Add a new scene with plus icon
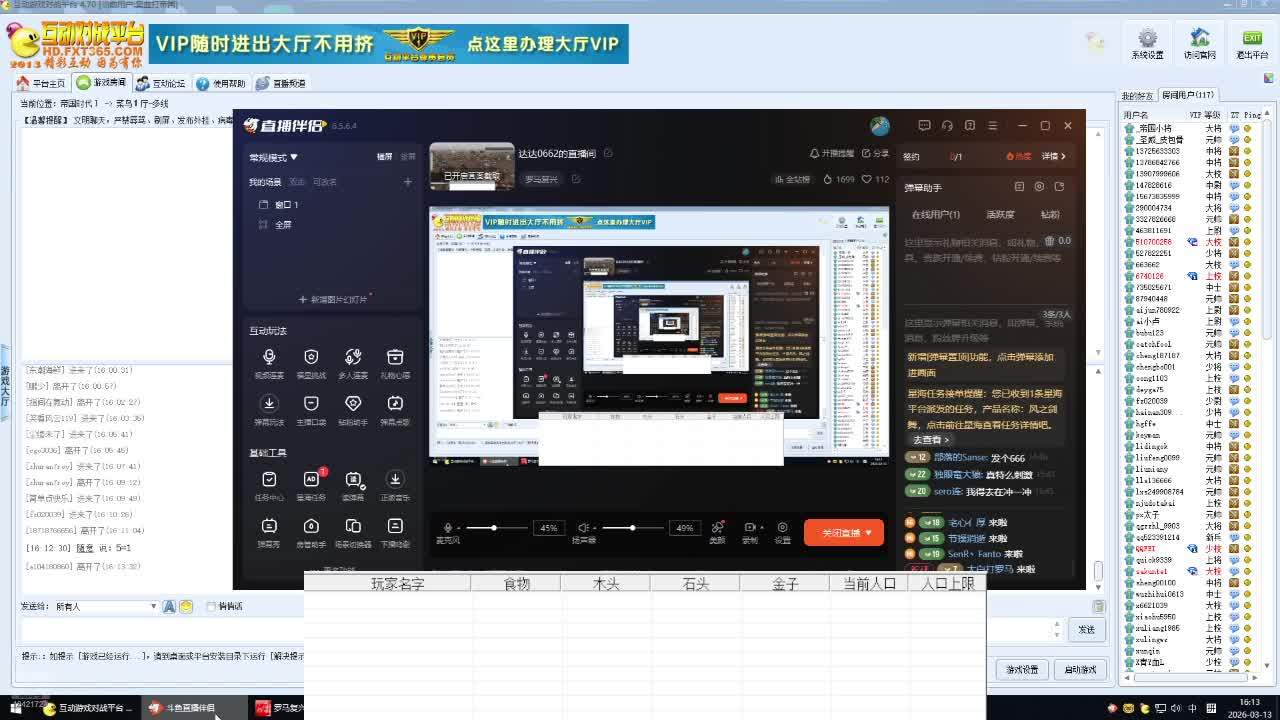The height and width of the screenshot is (720, 1280). point(407,182)
